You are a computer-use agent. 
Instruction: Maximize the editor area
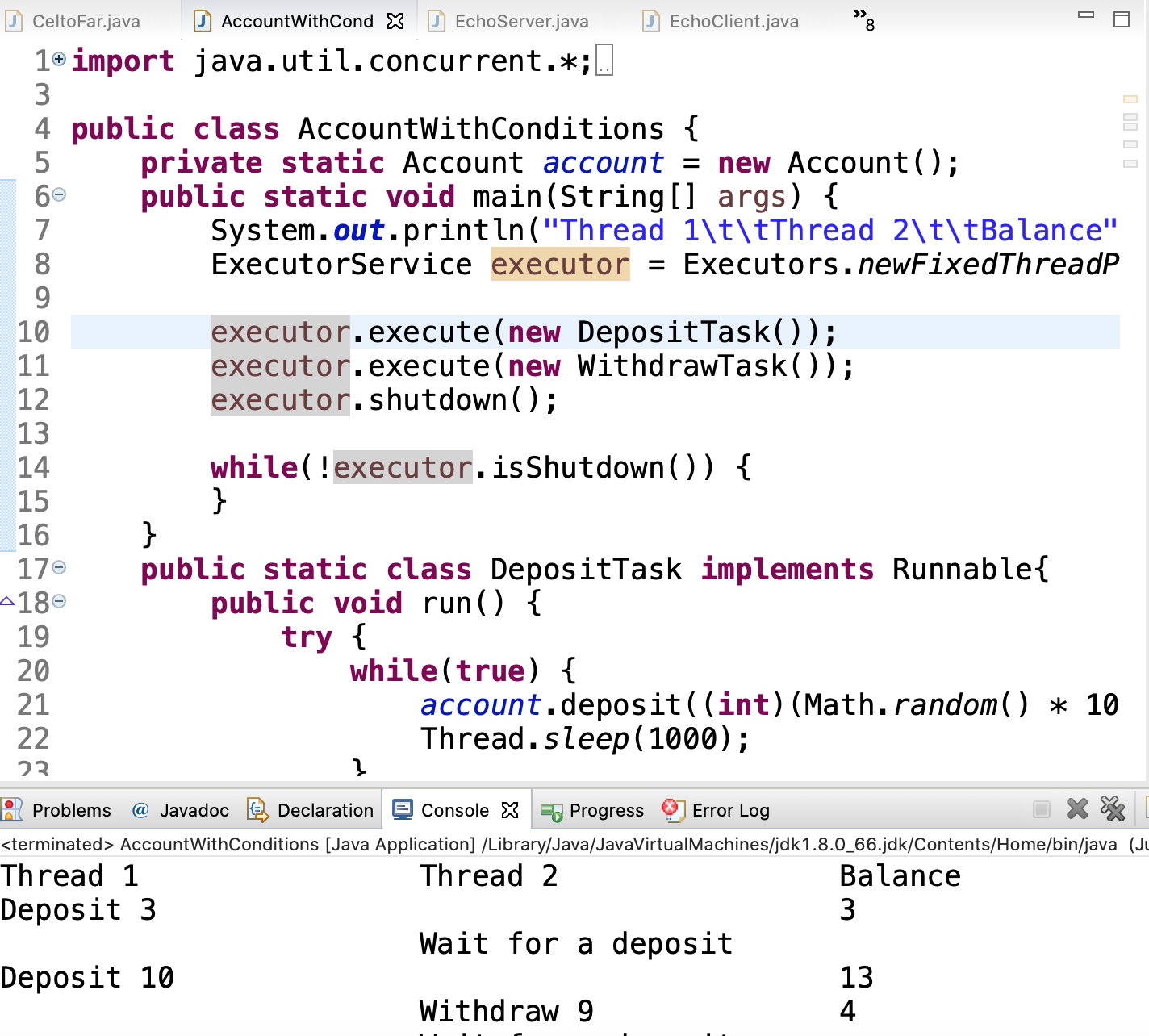tap(1122, 19)
